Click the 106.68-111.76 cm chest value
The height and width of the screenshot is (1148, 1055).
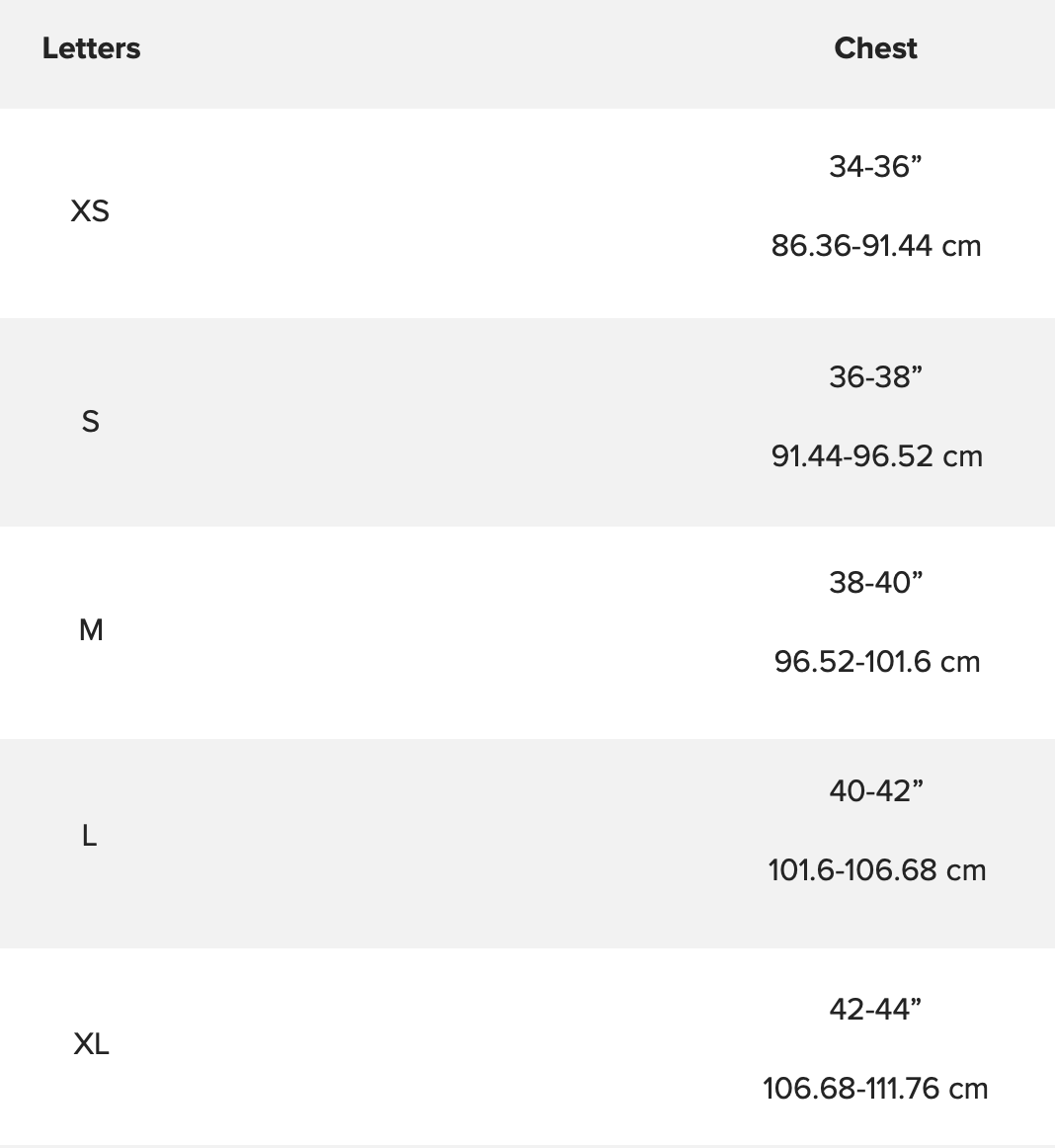[875, 1089]
